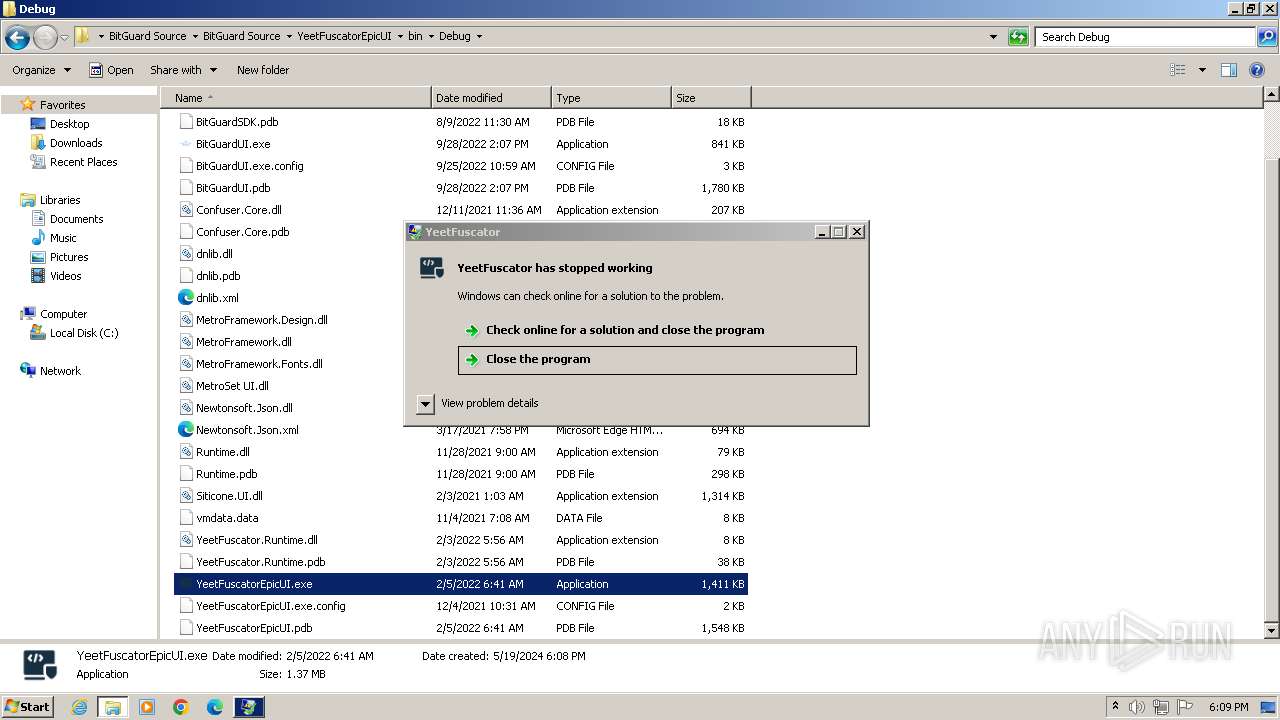This screenshot has height=720, width=1280.
Task: Click the taskbar clock showing 6:09 PM
Action: click(1229, 707)
